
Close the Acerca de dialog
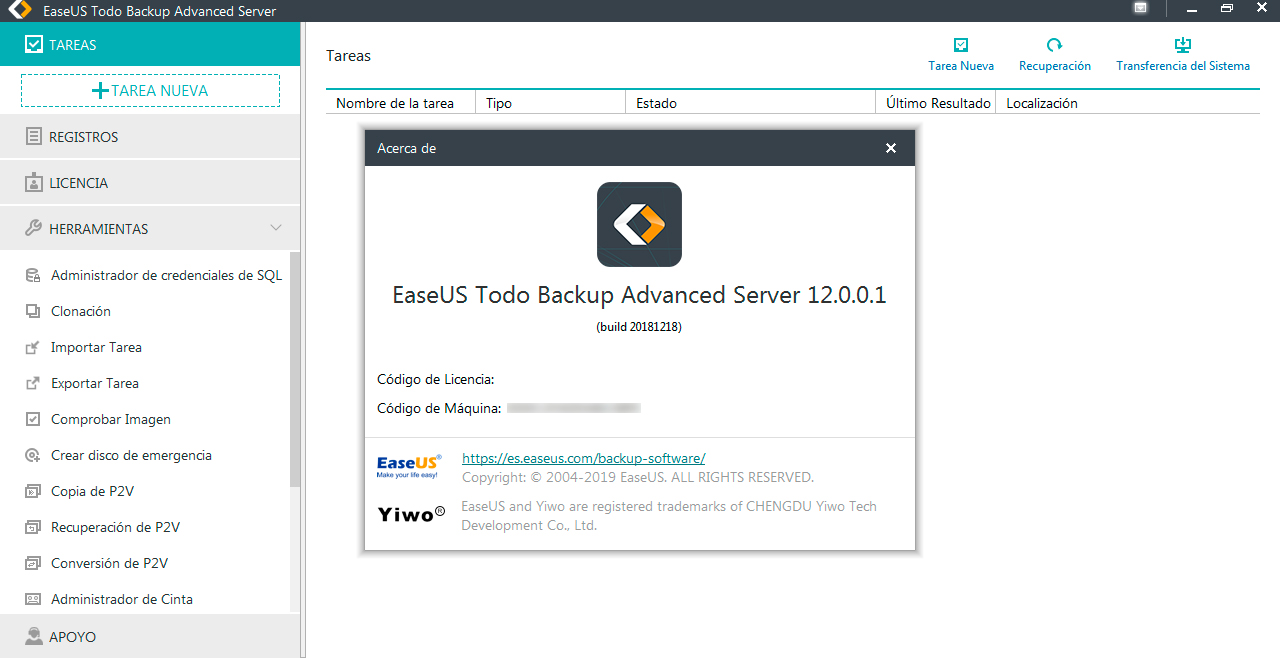pos(891,148)
